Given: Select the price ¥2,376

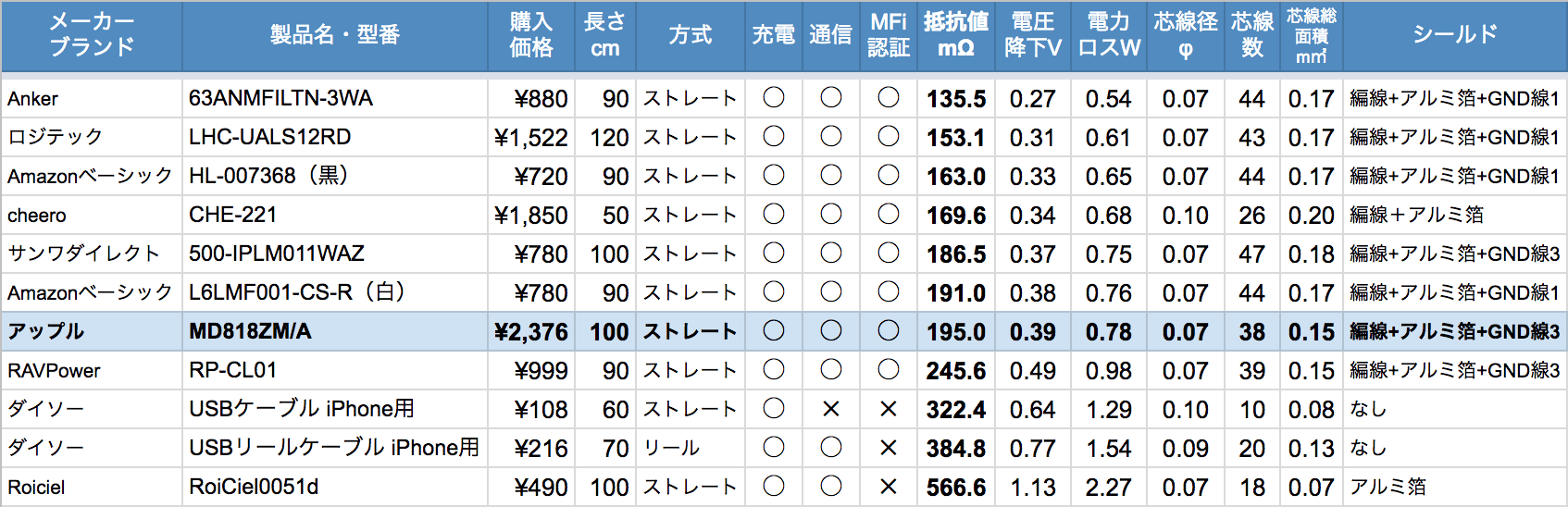Looking at the screenshot, I should pos(531,332).
